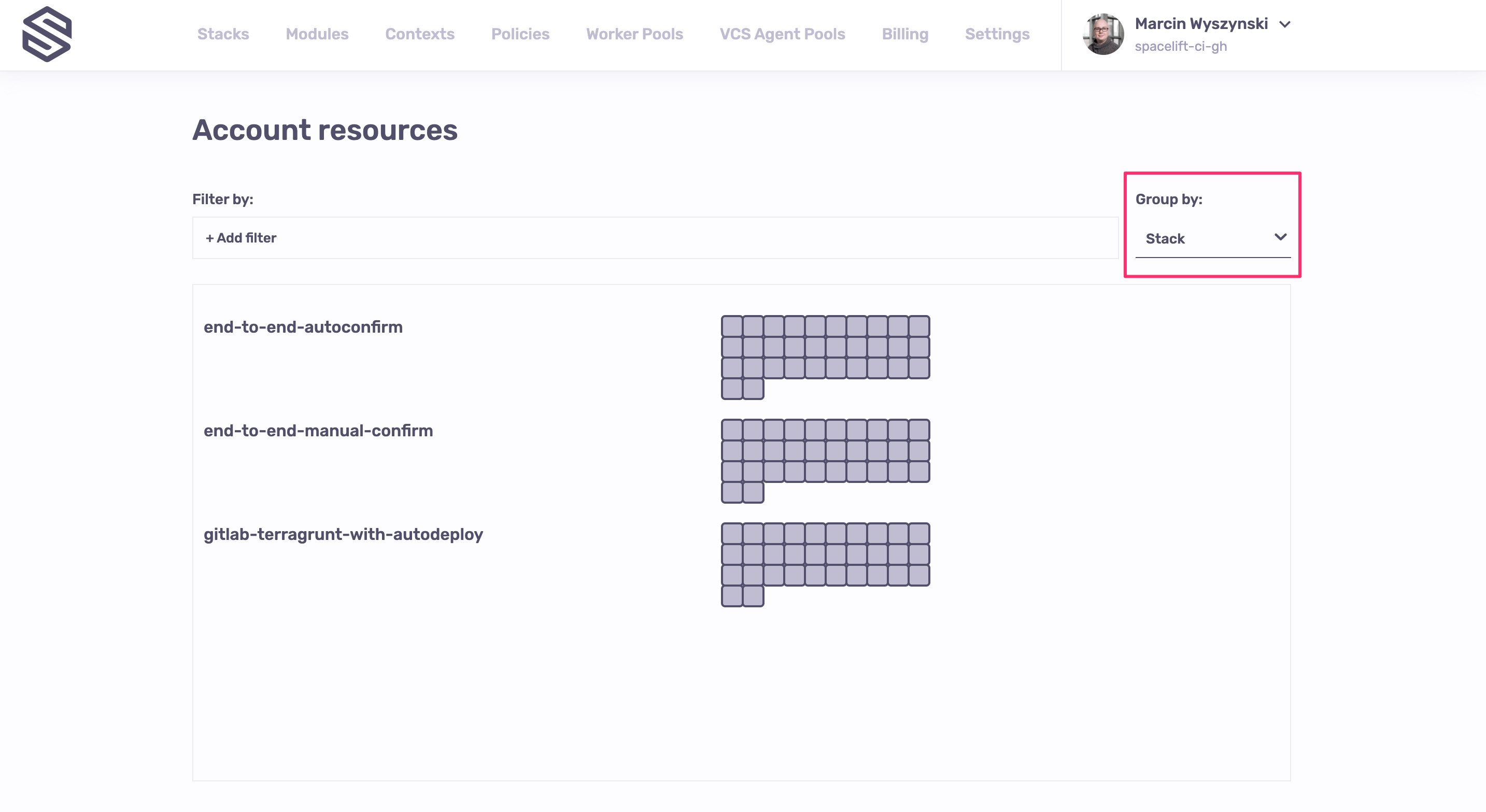1486x812 pixels.
Task: Go to the Modules page
Action: pos(317,34)
